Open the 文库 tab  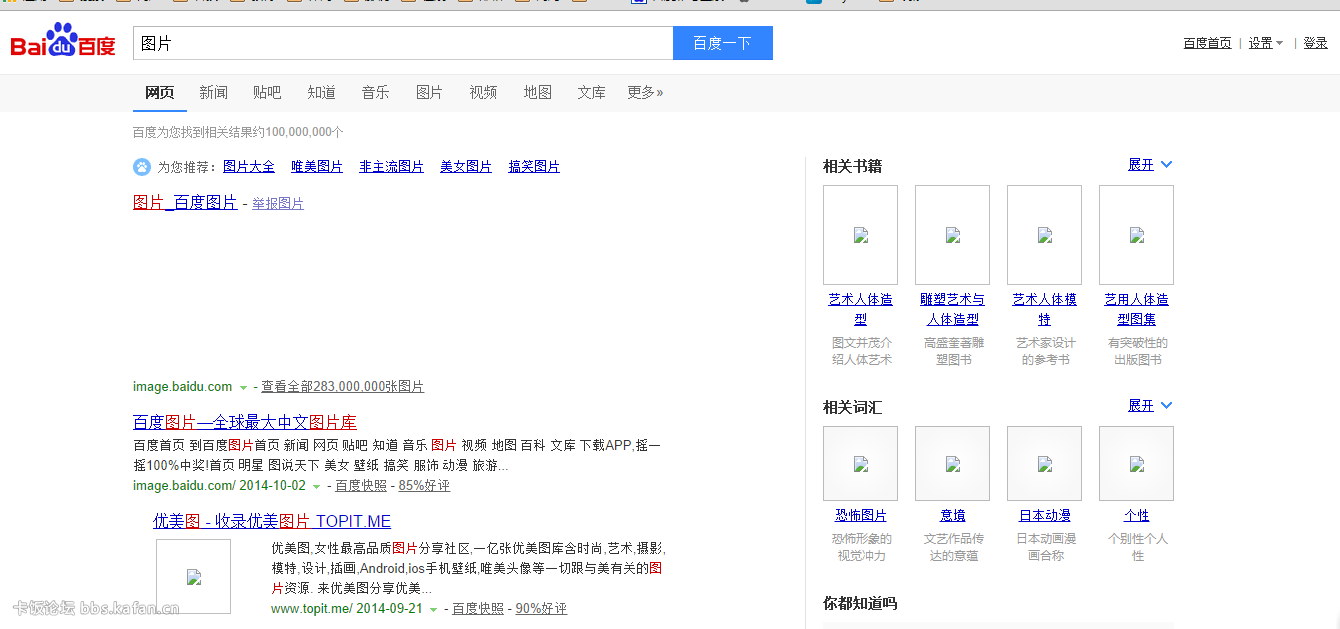(591, 92)
